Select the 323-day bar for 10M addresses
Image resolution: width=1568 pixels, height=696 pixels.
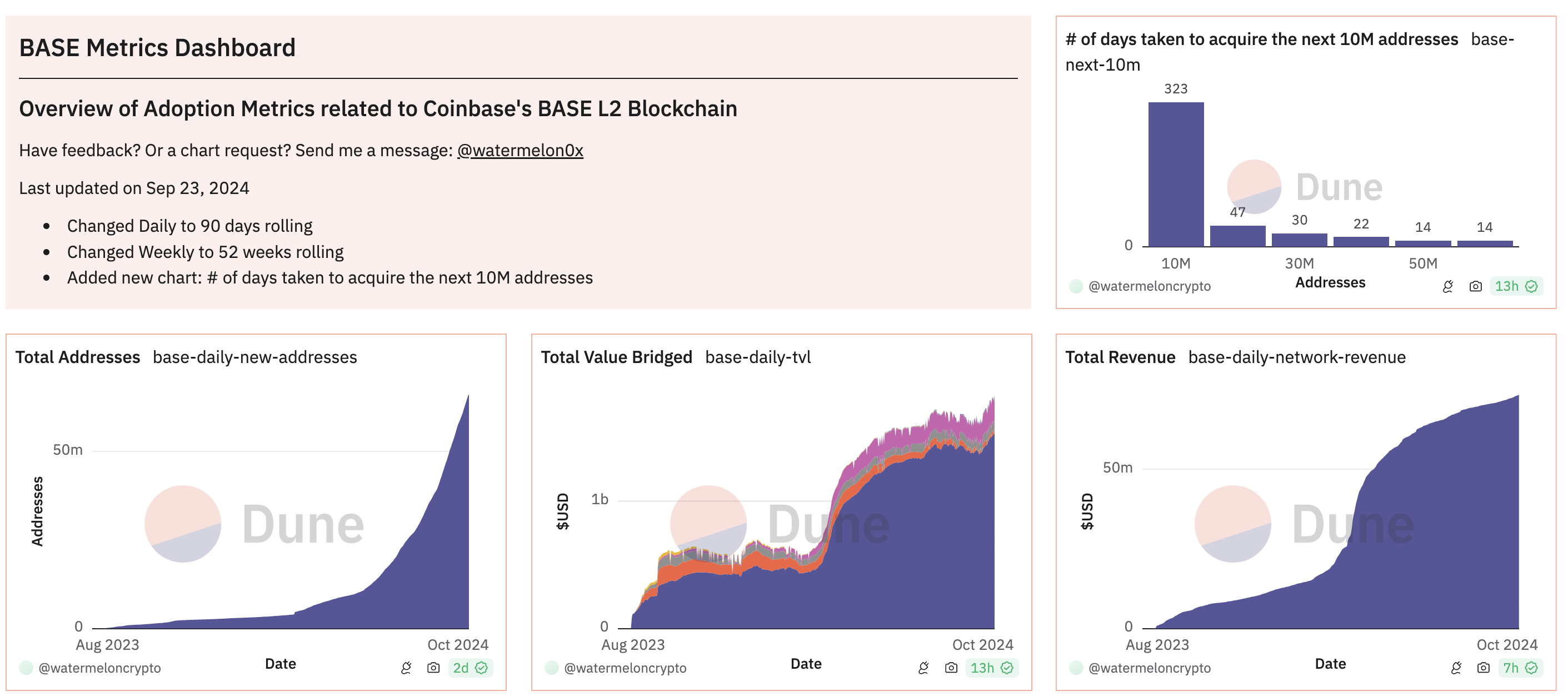click(1176, 174)
